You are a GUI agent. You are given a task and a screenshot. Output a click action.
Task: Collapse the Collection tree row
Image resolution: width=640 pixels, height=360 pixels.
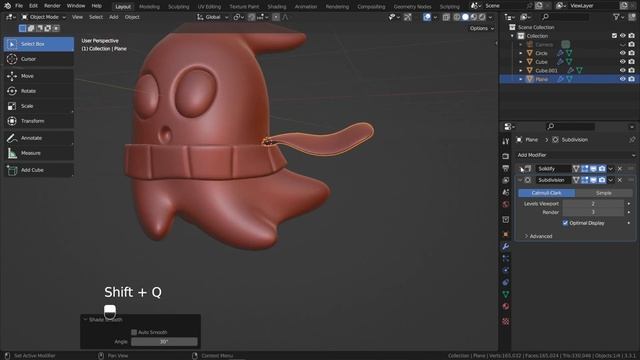(513, 36)
